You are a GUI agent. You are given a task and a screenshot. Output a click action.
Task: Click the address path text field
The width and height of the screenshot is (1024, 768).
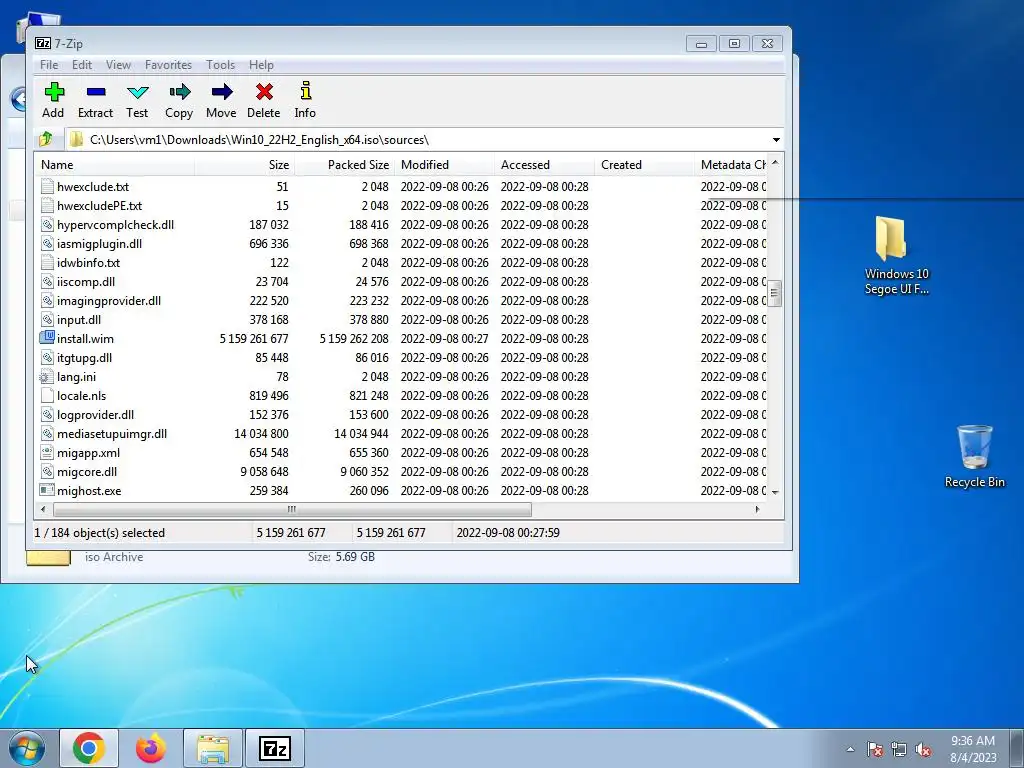[x=417, y=140]
